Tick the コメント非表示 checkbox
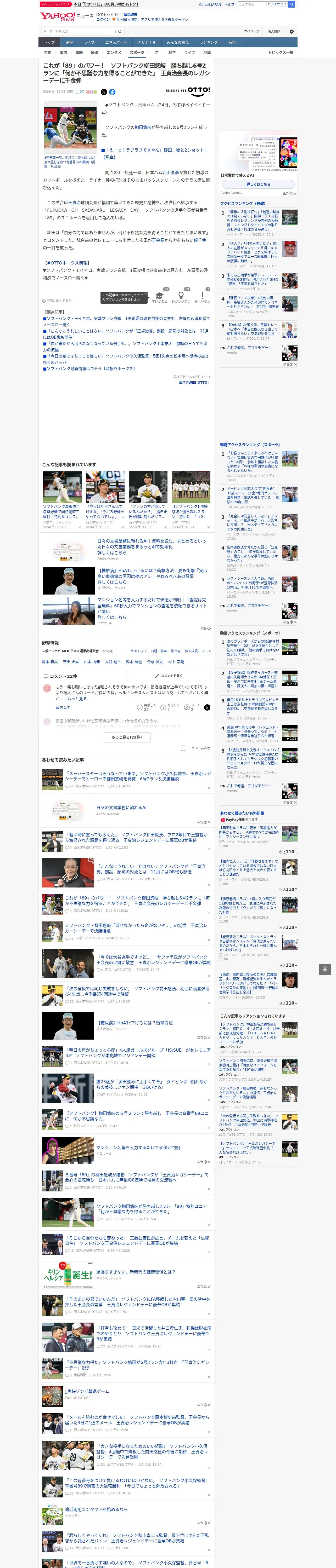 (x=183, y=748)
